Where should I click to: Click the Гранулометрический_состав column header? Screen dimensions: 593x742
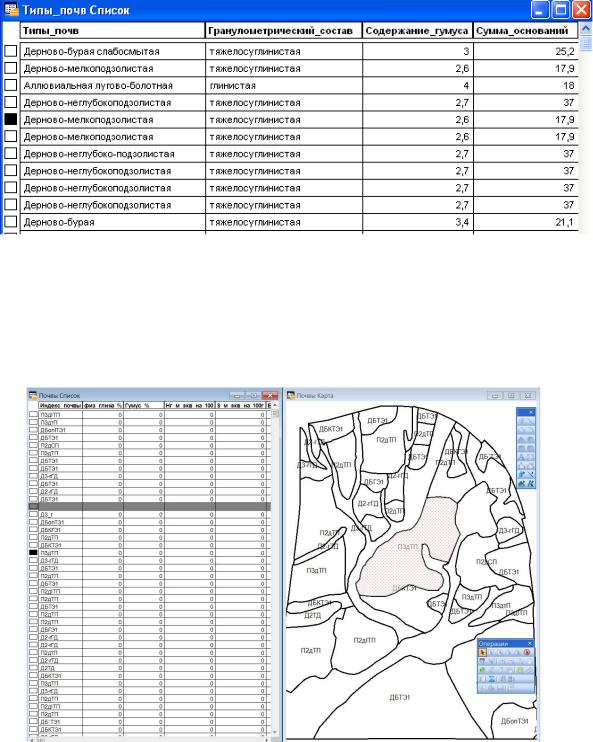[x=283, y=31]
